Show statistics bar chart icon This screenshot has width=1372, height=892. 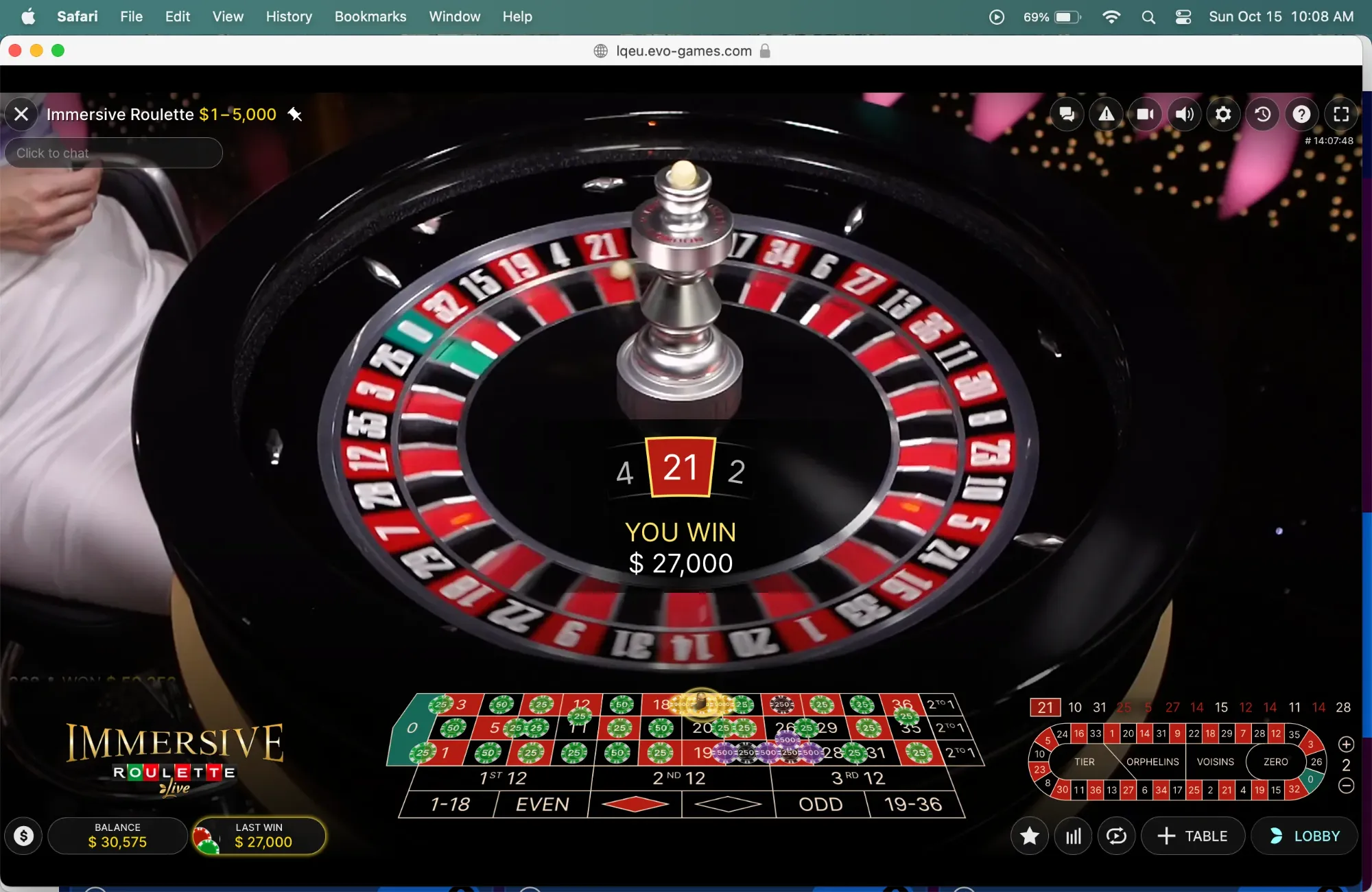click(x=1074, y=836)
